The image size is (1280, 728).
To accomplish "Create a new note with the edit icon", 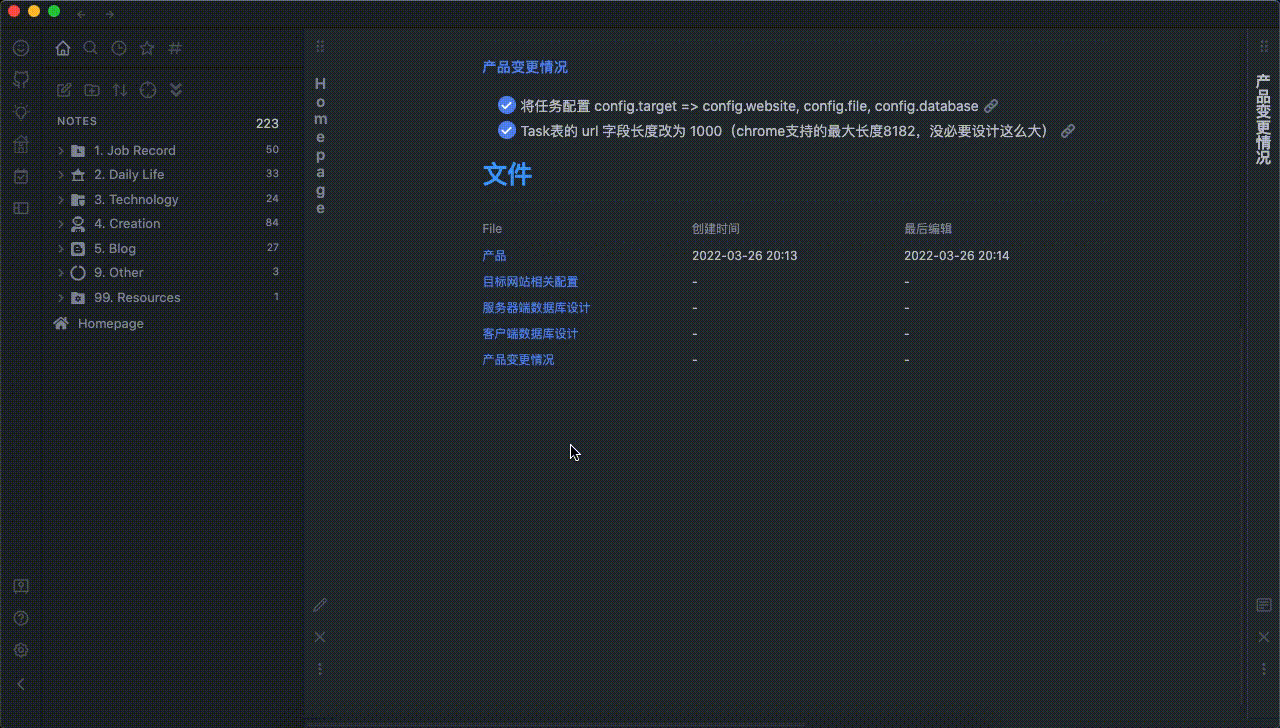I will (64, 90).
